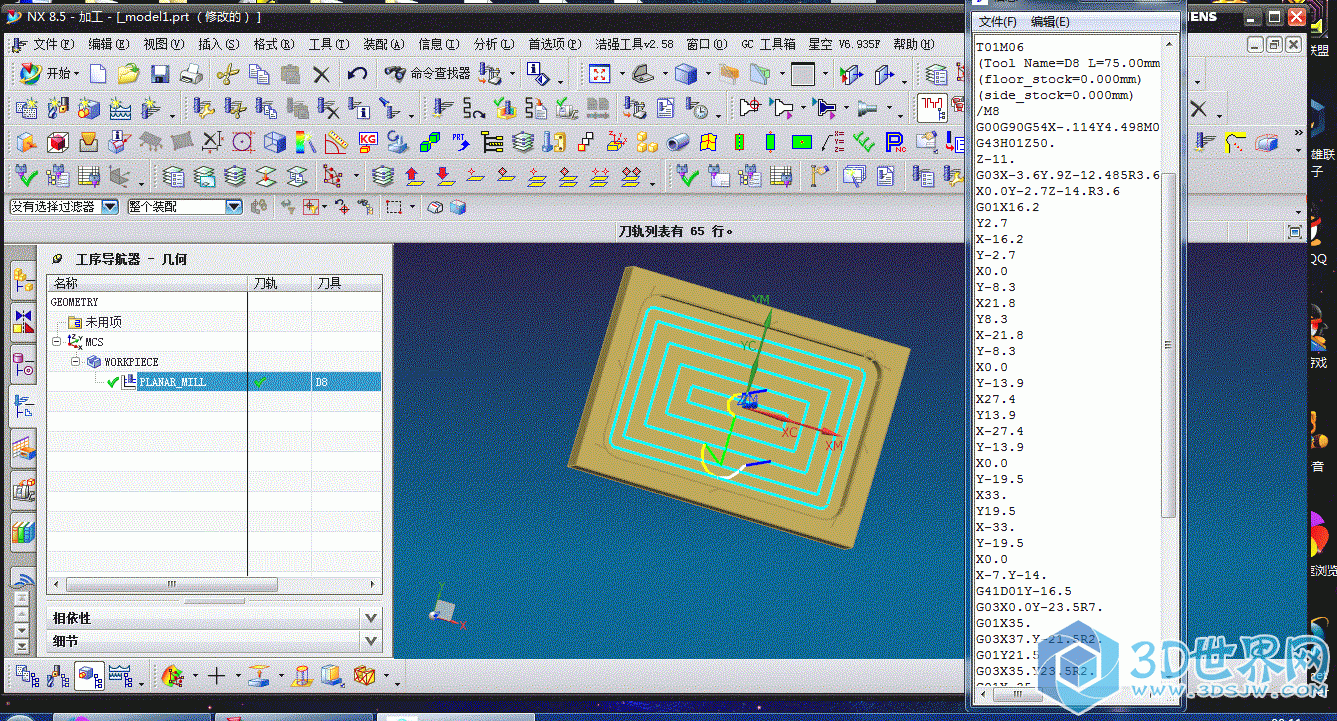The image size is (1337, 721).
Task: Open file using the folder icon
Action: (x=128, y=74)
